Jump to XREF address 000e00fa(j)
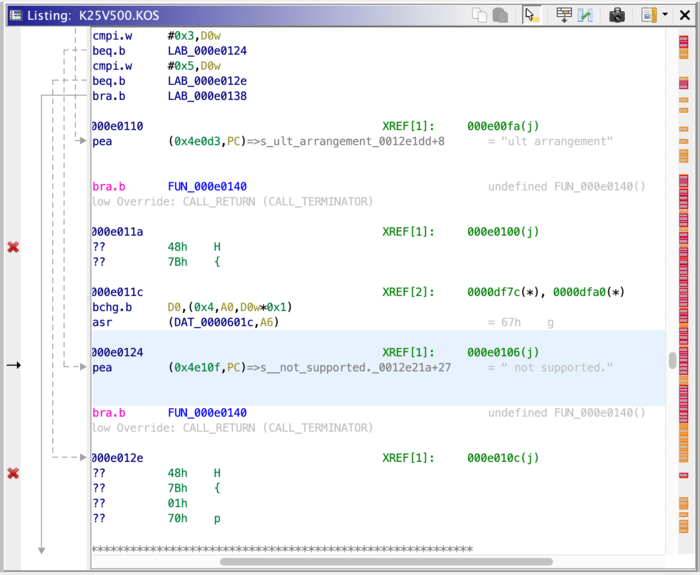The width and height of the screenshot is (700, 575). 502,126
